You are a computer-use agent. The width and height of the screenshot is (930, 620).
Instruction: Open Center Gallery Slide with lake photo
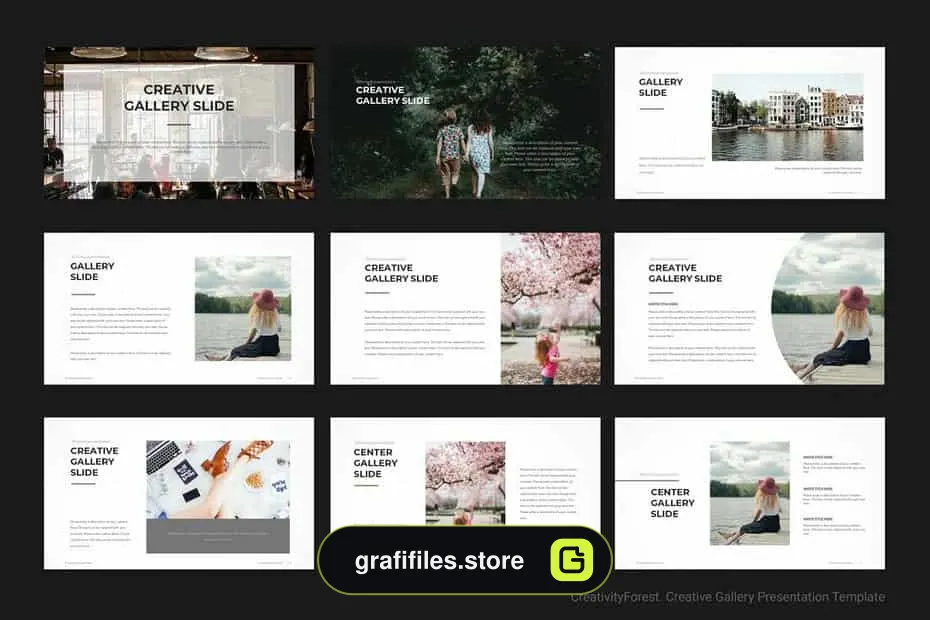pos(750,494)
